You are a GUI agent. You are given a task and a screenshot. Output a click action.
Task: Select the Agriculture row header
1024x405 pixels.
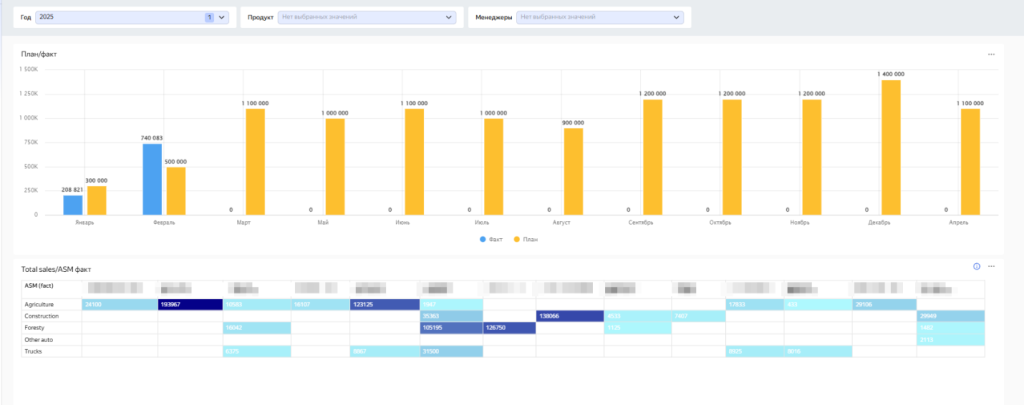point(39,304)
